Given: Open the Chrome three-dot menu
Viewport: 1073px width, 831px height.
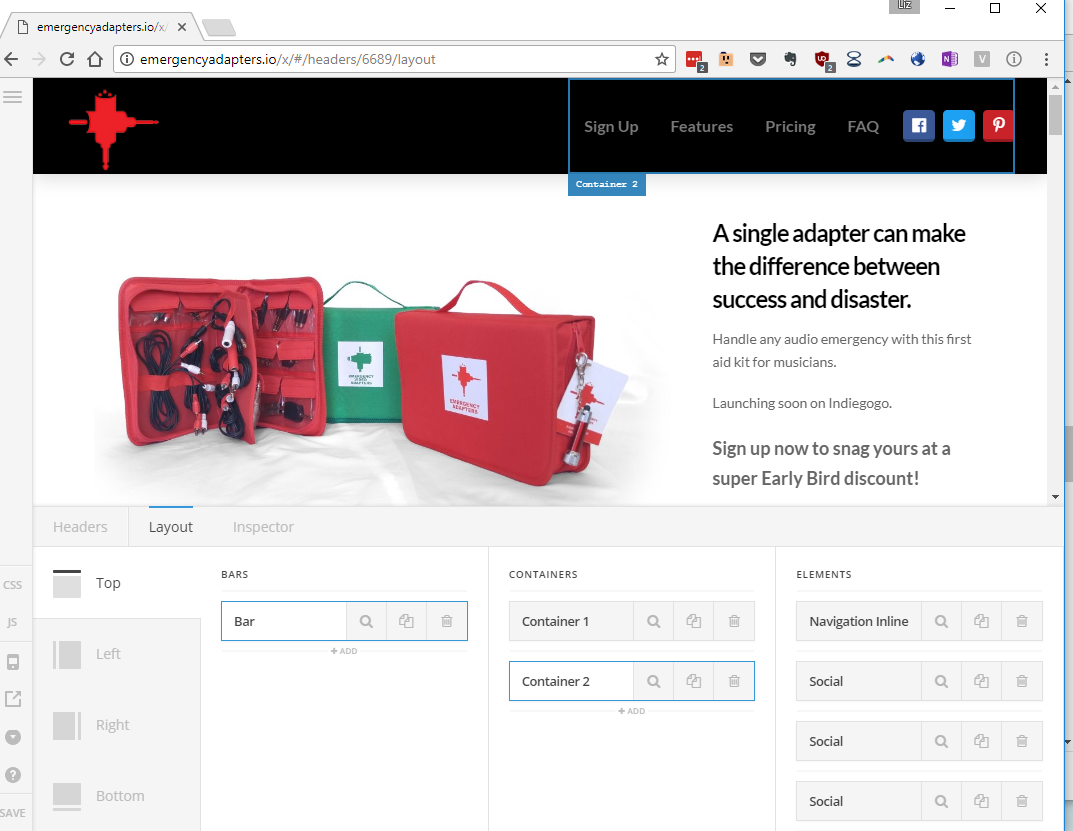Looking at the screenshot, I should coord(1046,60).
